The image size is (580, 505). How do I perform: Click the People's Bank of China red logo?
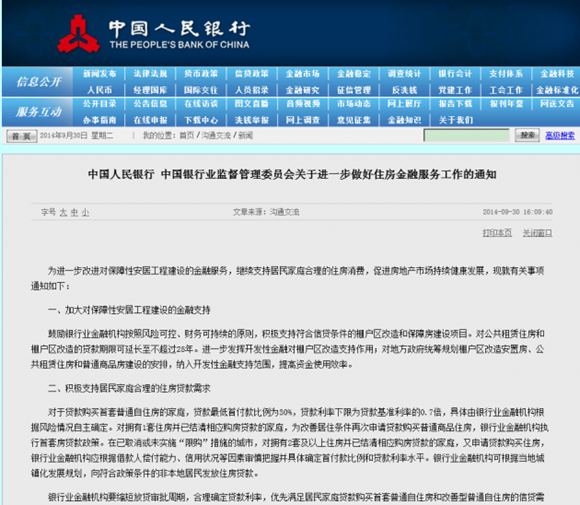(78, 34)
